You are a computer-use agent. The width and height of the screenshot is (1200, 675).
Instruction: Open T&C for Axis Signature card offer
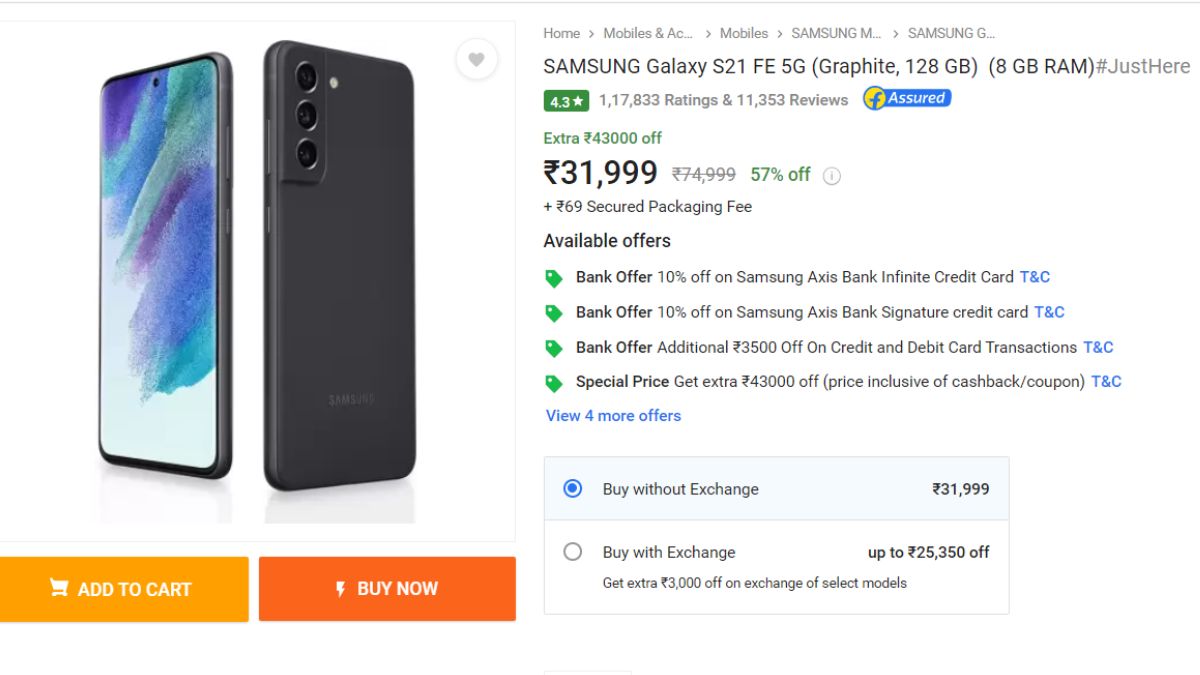tap(1049, 312)
